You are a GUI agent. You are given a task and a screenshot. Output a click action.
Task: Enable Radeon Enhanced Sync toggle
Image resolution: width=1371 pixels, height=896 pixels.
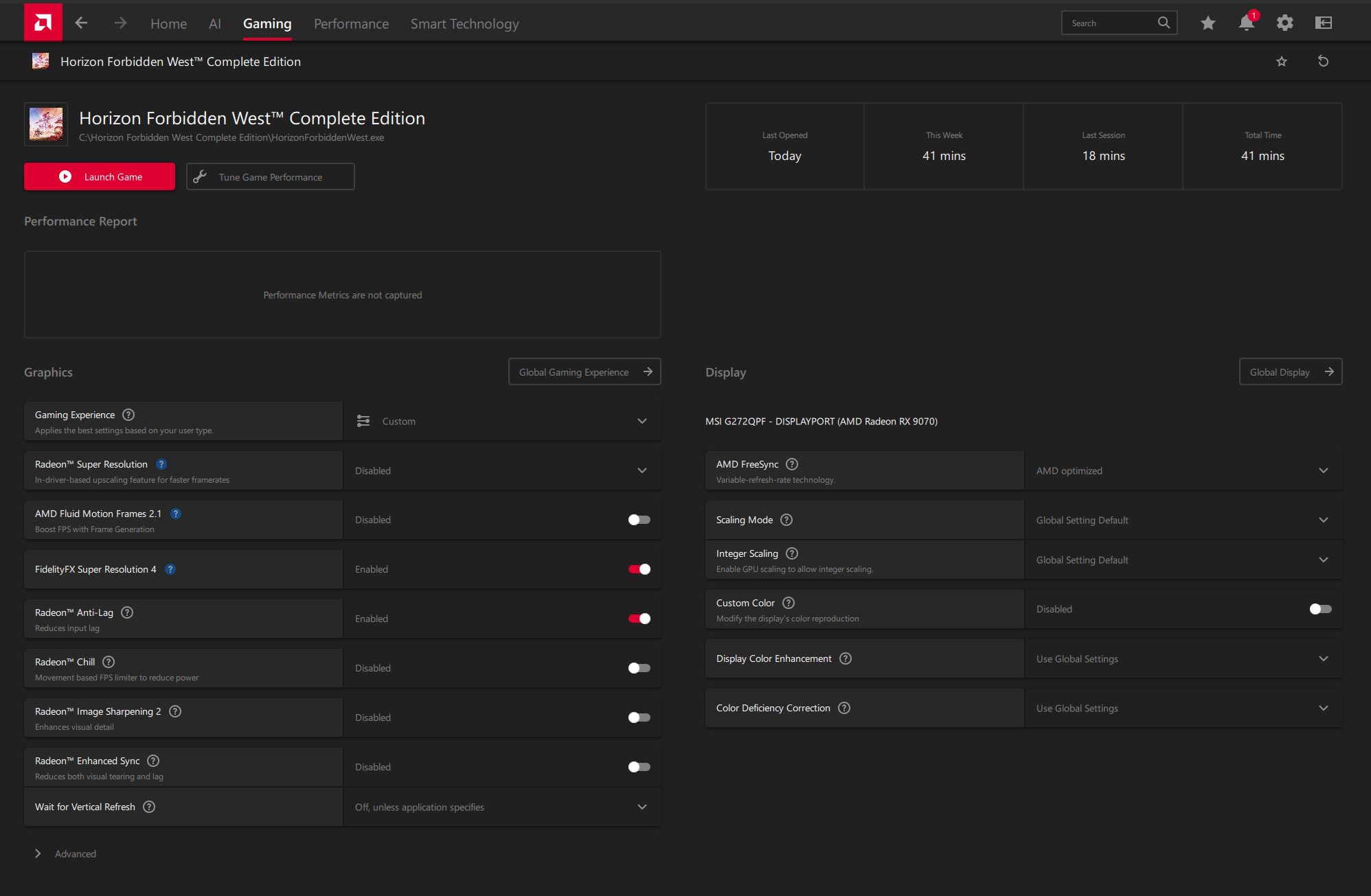[639, 767]
